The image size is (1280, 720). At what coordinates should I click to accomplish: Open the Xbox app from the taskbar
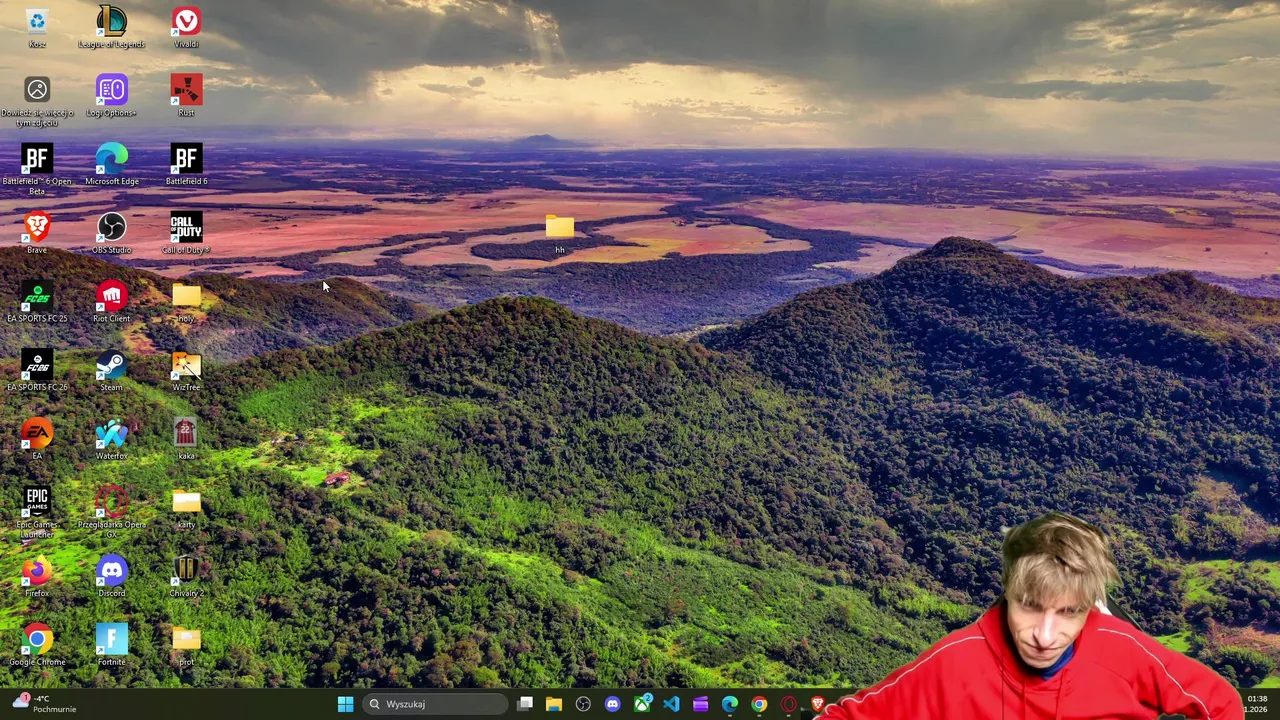coord(642,704)
